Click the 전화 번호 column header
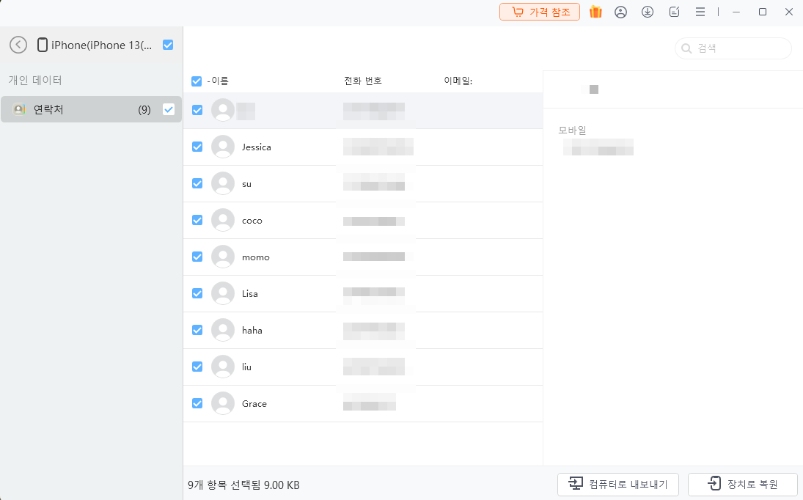803x500 pixels. pos(363,81)
